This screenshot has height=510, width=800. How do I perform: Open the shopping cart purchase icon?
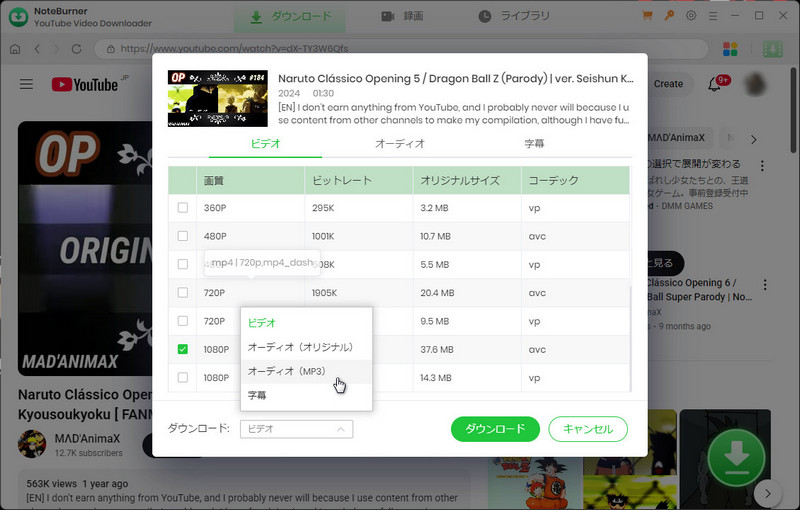pyautogui.click(x=647, y=16)
